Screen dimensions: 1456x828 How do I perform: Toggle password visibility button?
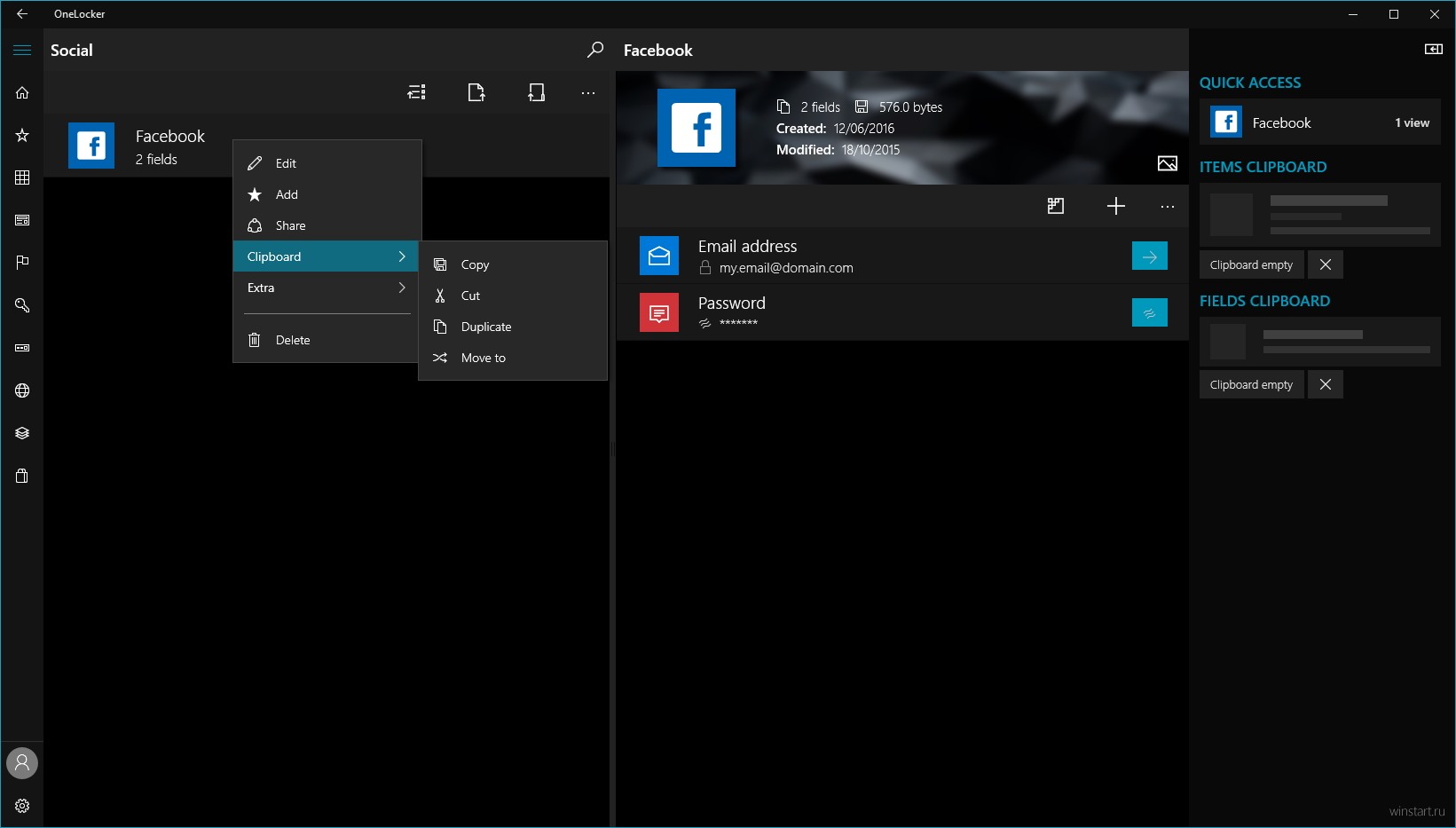pos(1150,312)
